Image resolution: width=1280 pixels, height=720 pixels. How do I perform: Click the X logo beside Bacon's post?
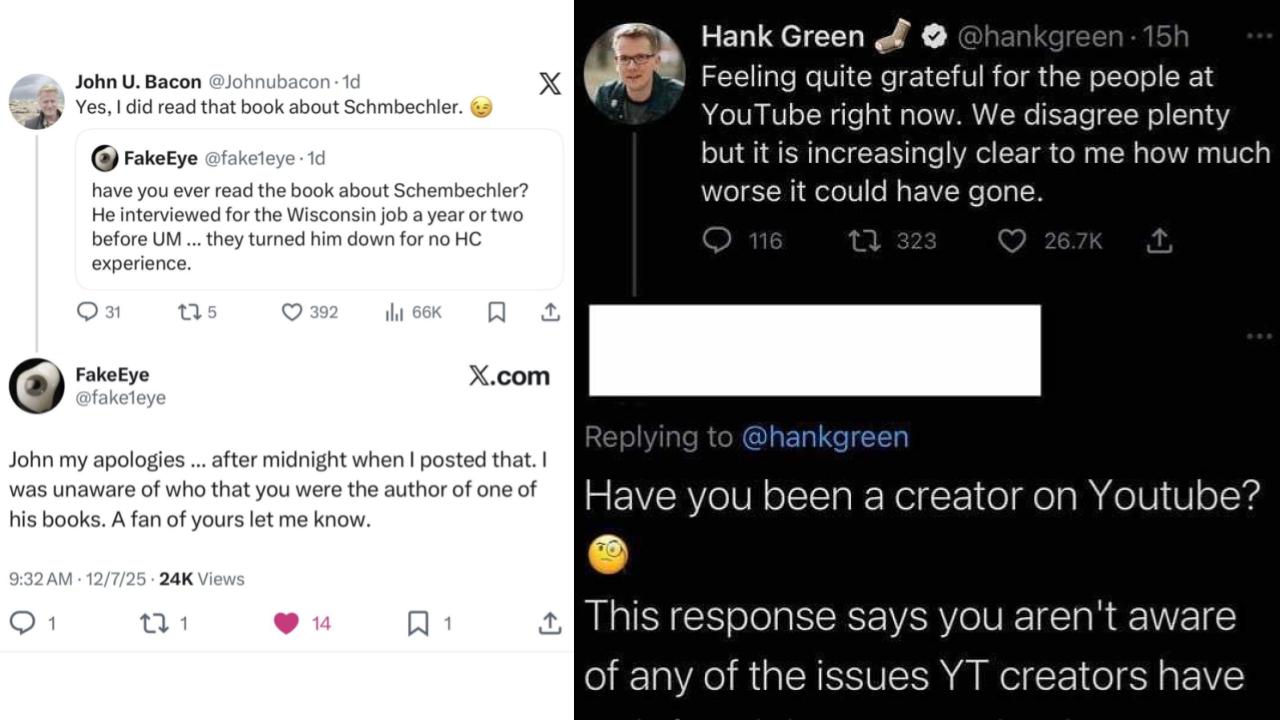pyautogui.click(x=550, y=83)
